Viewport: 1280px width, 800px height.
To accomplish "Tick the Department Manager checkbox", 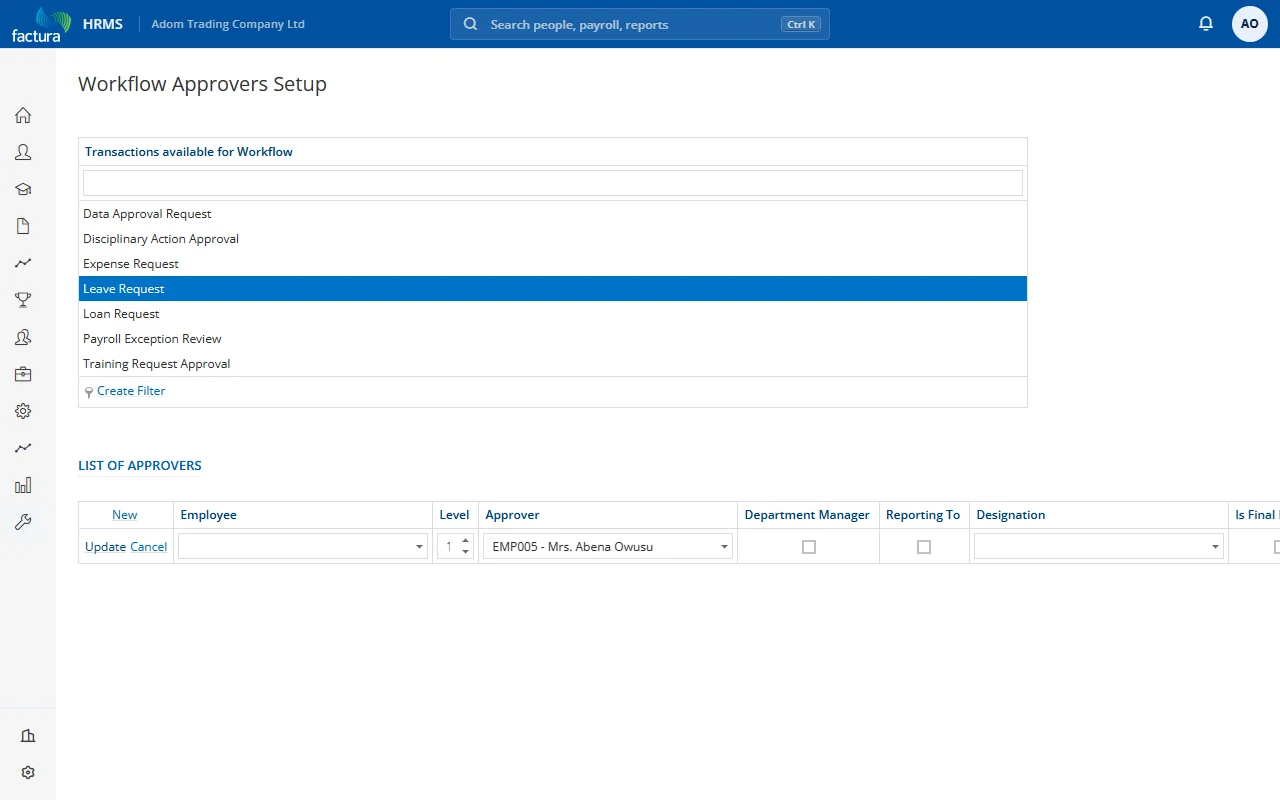I will point(809,547).
